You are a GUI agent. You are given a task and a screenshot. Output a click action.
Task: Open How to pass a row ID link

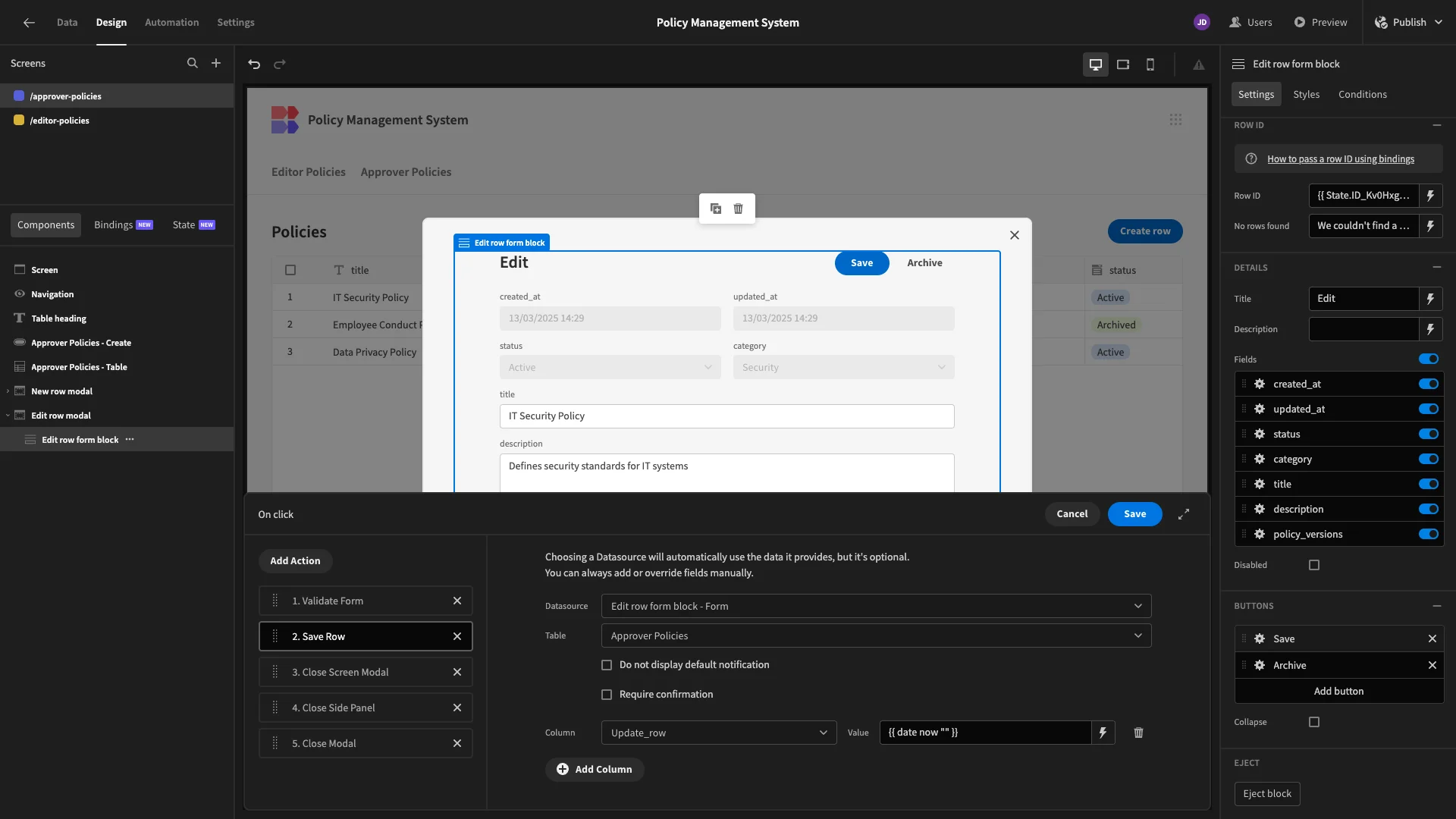pyautogui.click(x=1340, y=159)
